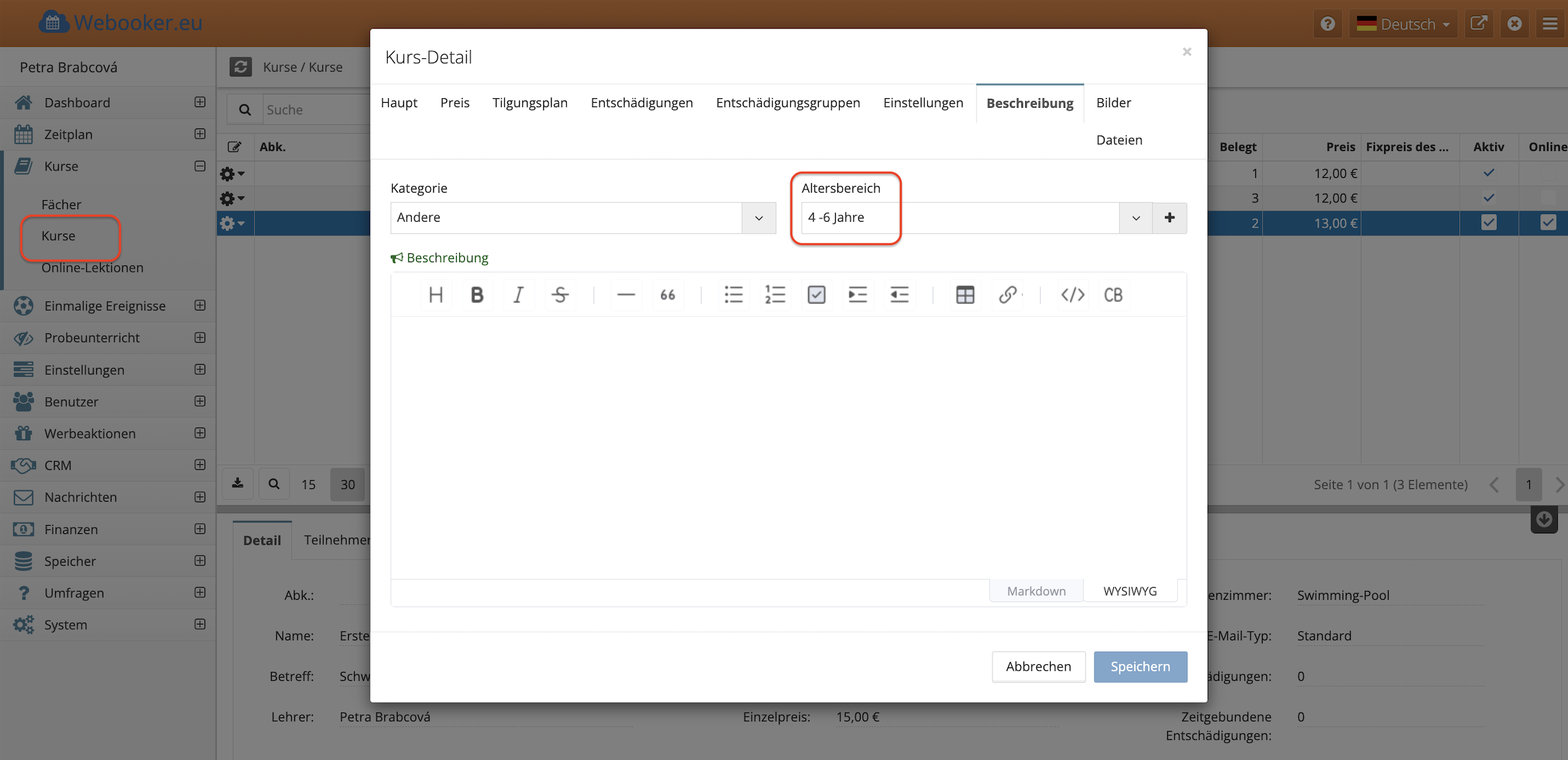
Task: Open the Deutsch language selector
Action: [1403, 24]
